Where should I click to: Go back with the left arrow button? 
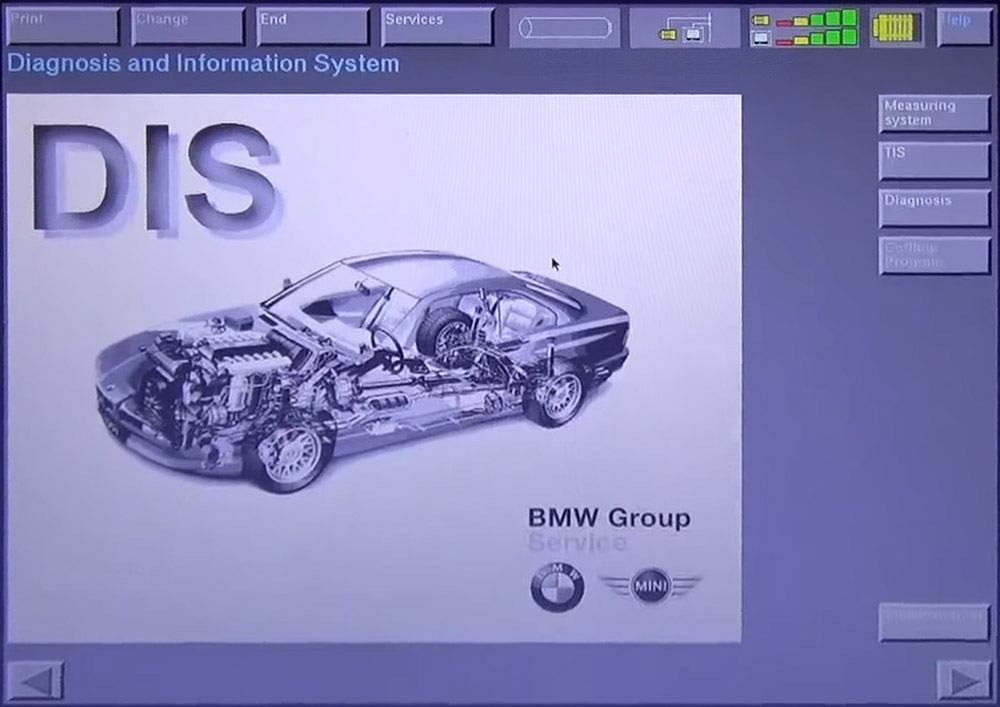click(x=35, y=681)
